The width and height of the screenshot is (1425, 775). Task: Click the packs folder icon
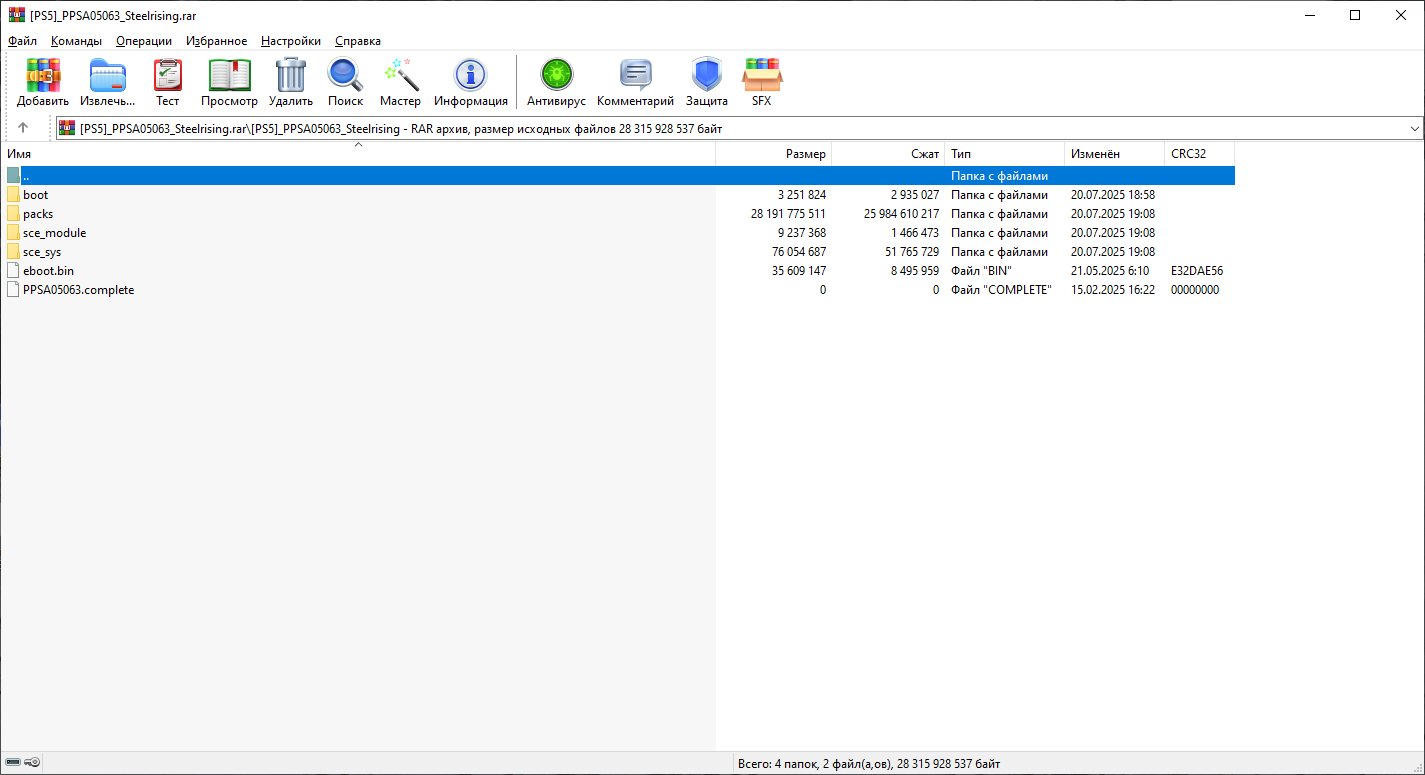13,214
